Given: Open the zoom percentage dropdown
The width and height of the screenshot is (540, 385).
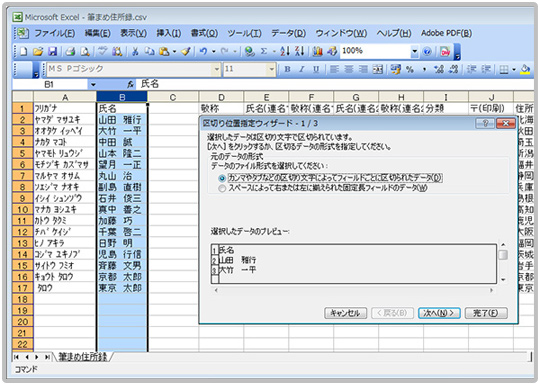Looking at the screenshot, I should click(415, 52).
